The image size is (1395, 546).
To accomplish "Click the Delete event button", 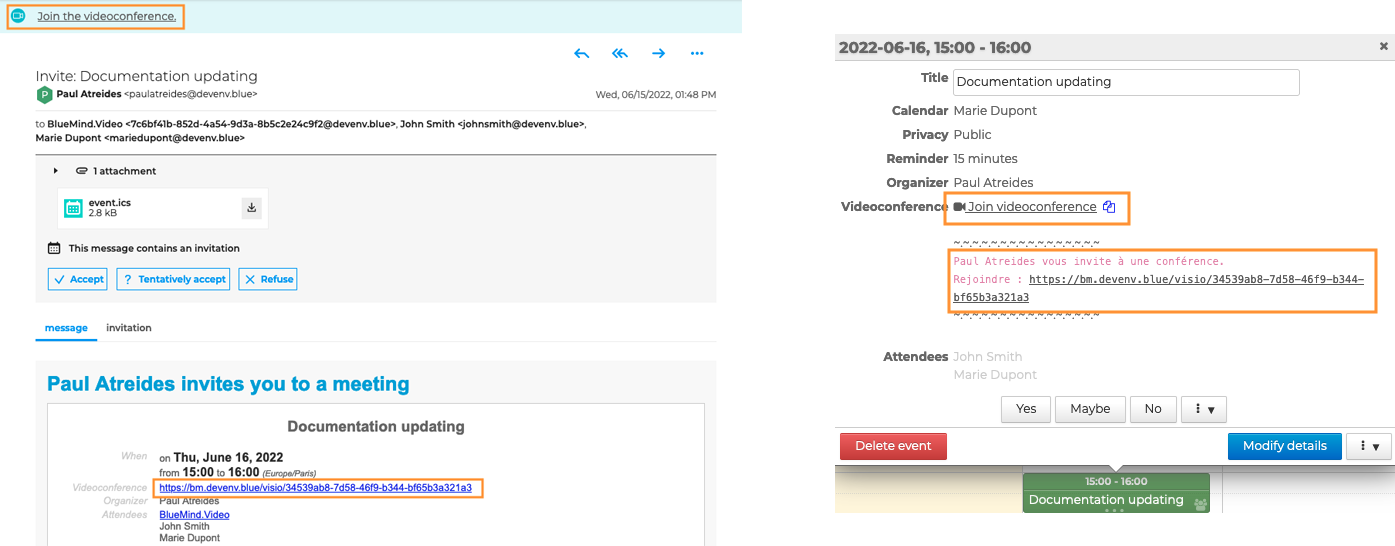I will (893, 446).
